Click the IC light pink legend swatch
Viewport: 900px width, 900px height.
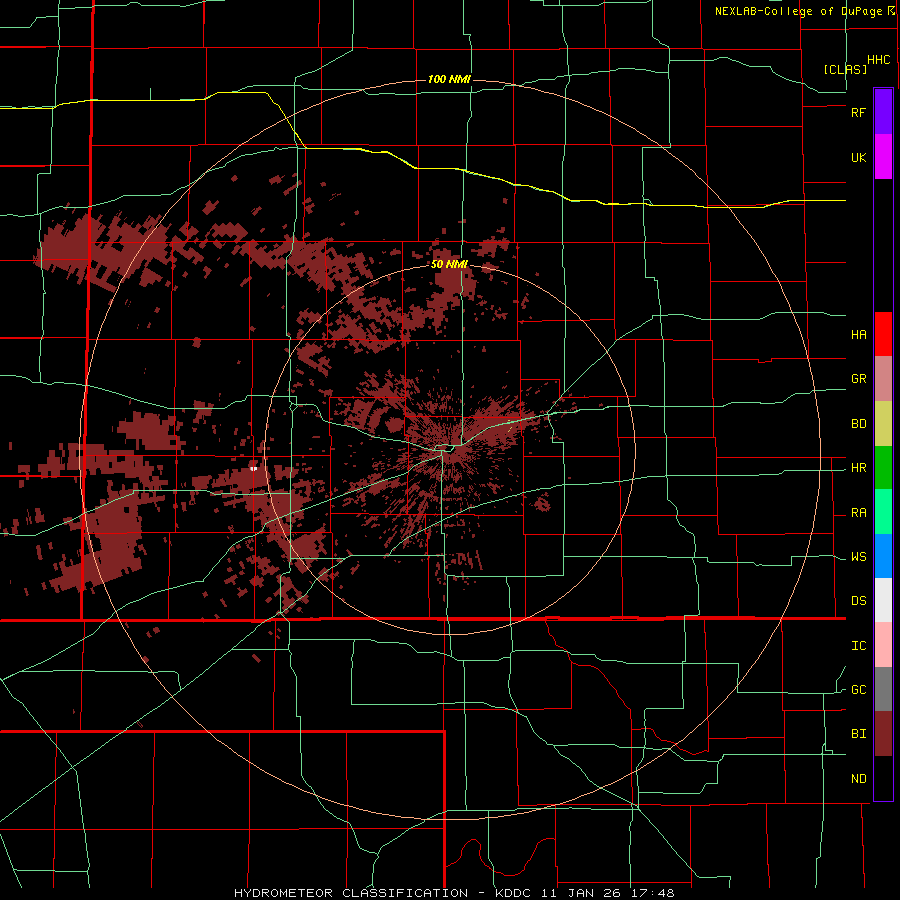pos(883,645)
